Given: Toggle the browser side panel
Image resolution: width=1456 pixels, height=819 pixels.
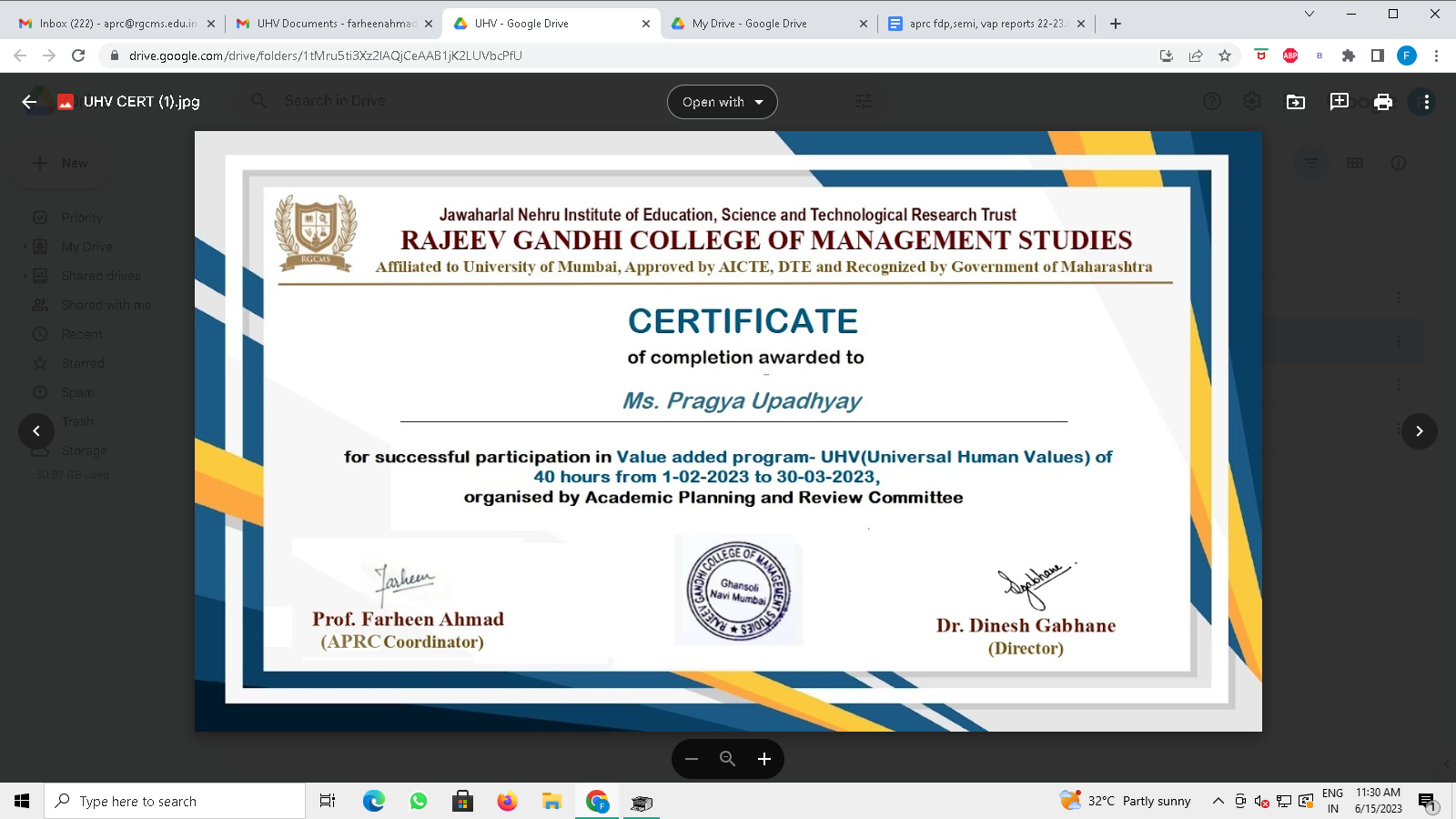Looking at the screenshot, I should pos(1378,56).
